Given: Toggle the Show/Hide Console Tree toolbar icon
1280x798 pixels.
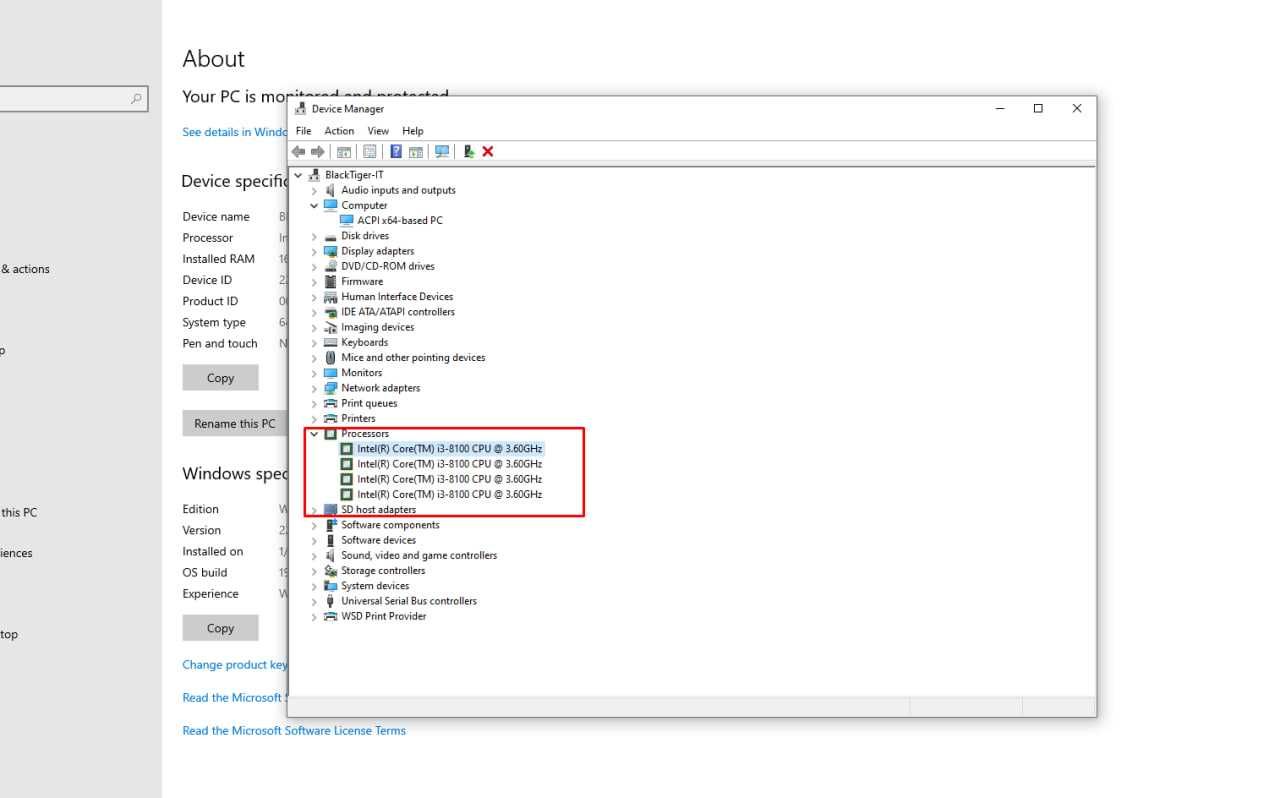Looking at the screenshot, I should [x=344, y=152].
